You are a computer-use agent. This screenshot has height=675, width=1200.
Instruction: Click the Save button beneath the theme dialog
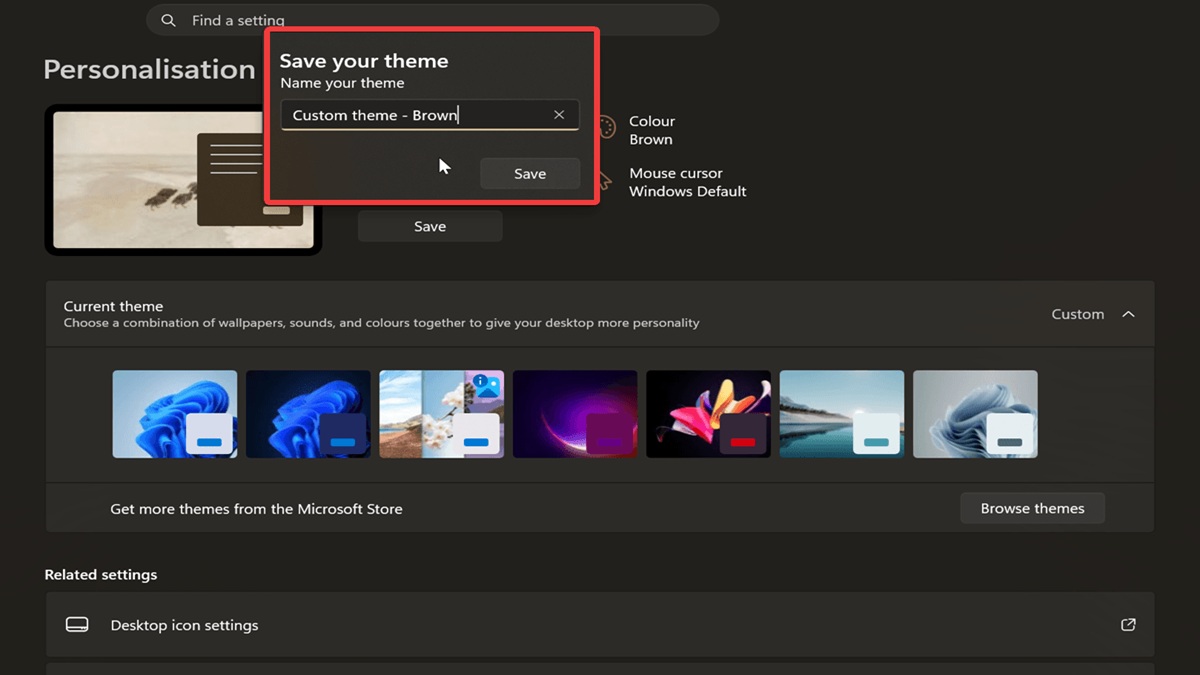pos(430,226)
